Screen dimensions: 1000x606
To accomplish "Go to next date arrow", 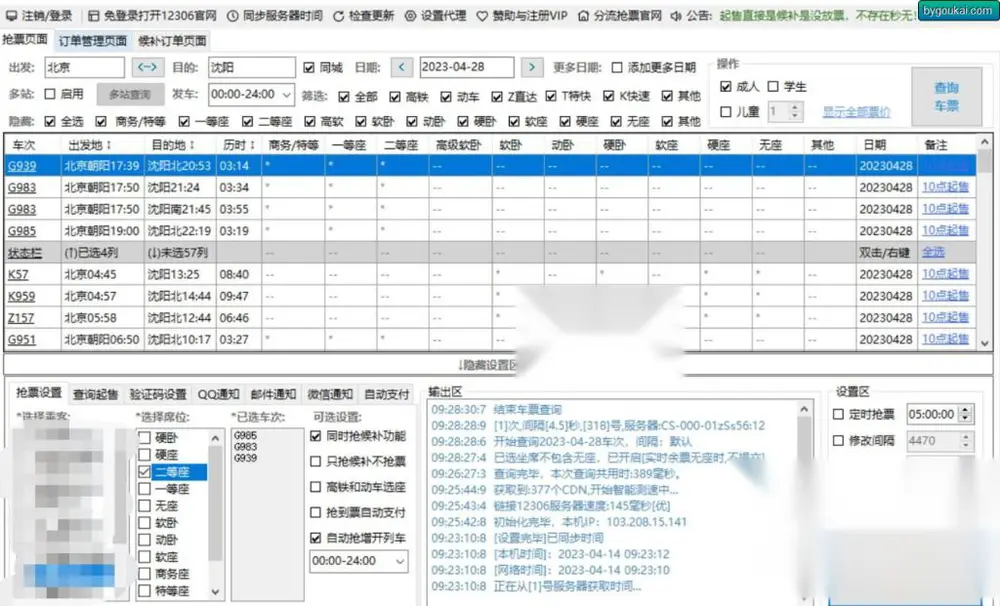I will (532, 67).
